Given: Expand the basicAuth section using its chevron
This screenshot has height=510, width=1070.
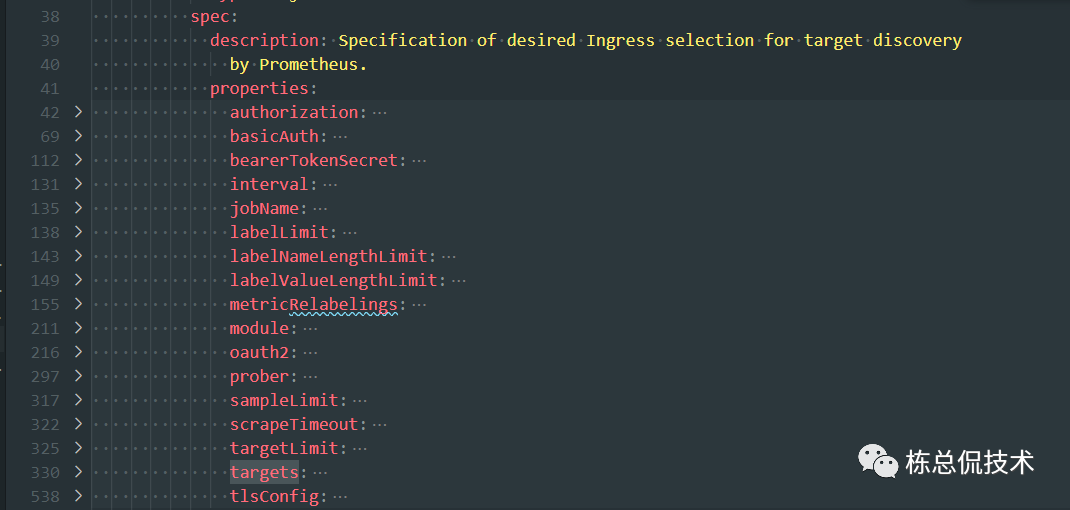Looking at the screenshot, I should click(x=77, y=136).
